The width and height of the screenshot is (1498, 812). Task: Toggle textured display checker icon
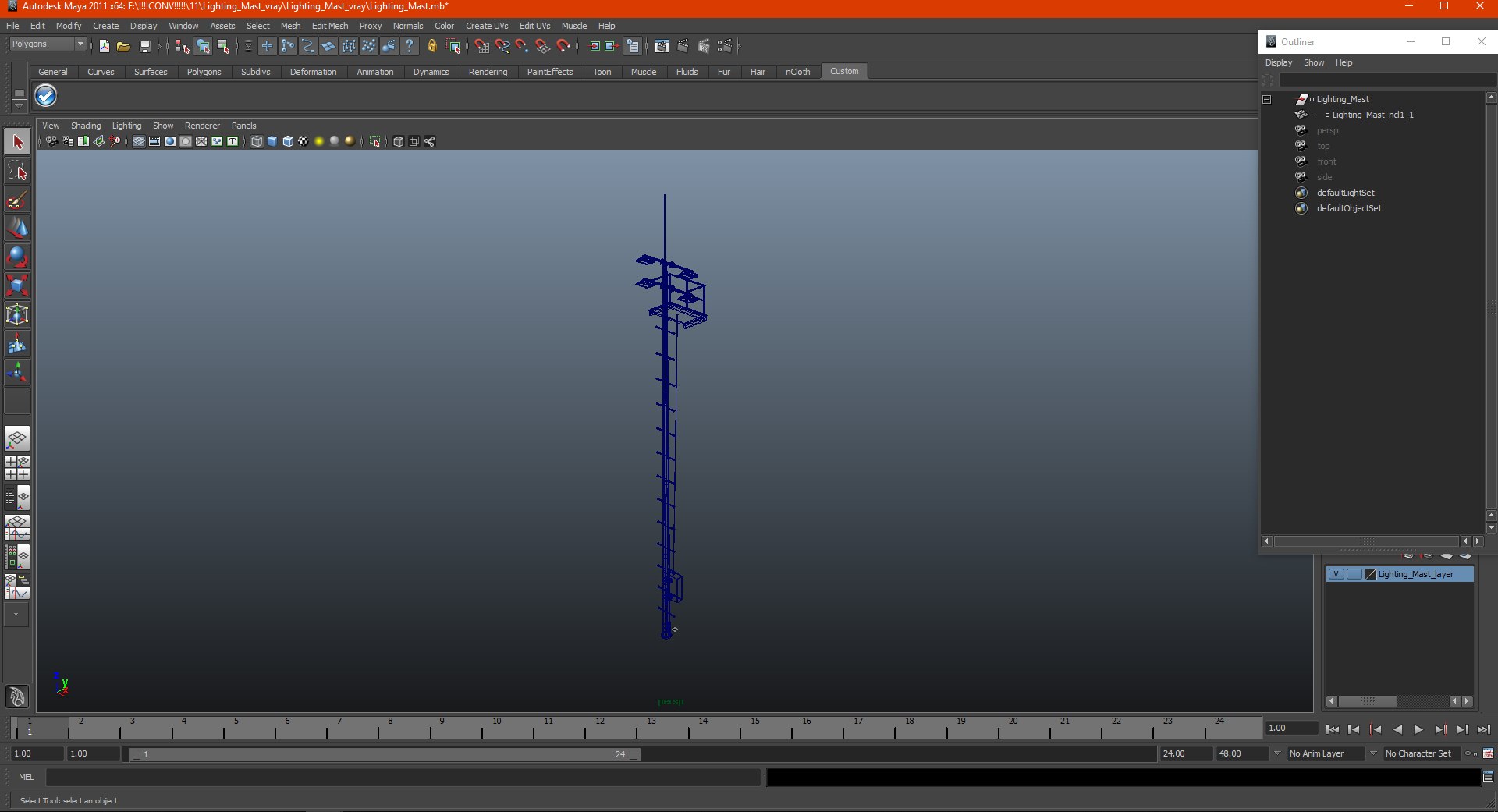pos(304,141)
